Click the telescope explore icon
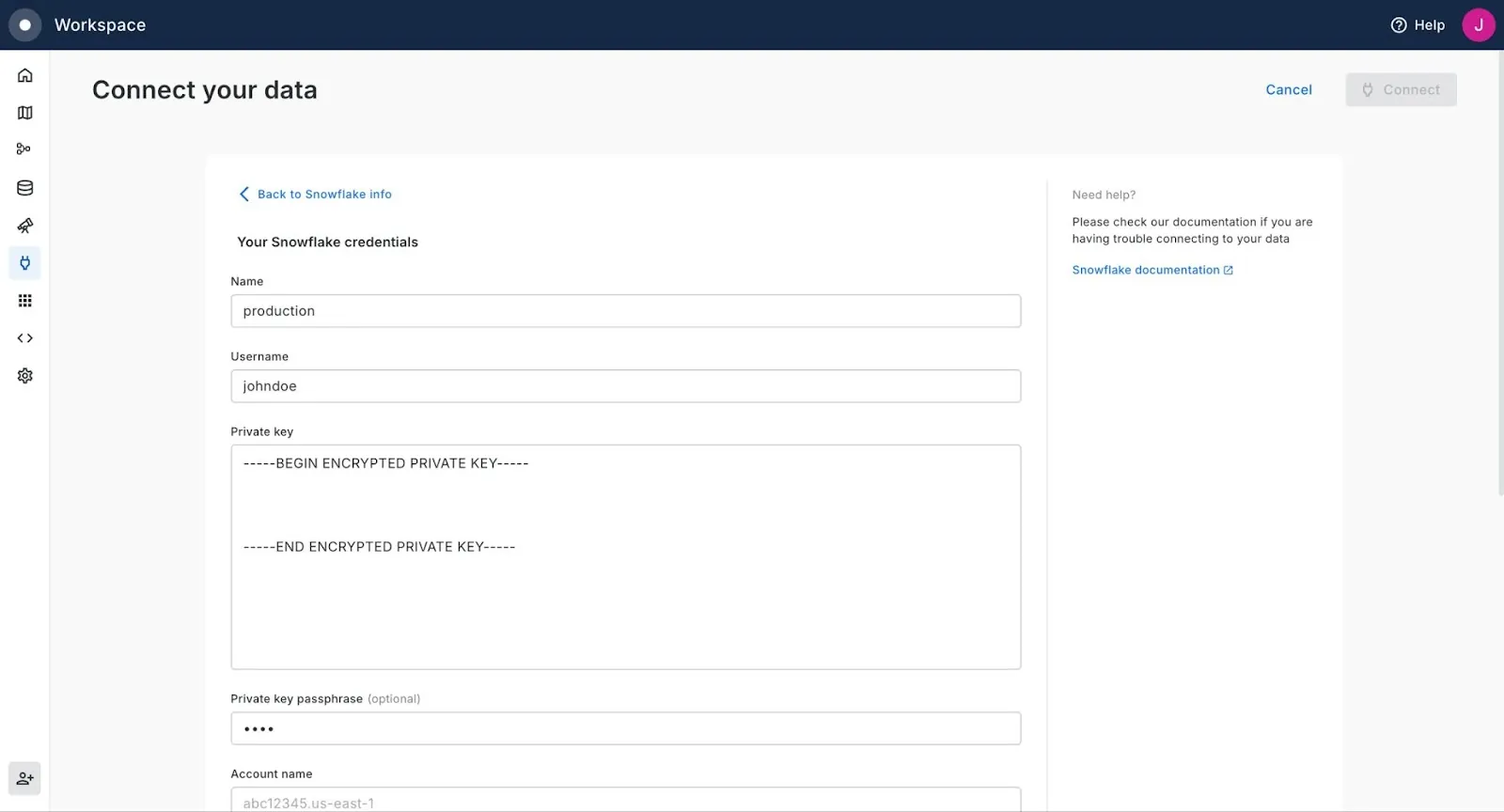Image resolution: width=1504 pixels, height=812 pixels. [x=25, y=226]
